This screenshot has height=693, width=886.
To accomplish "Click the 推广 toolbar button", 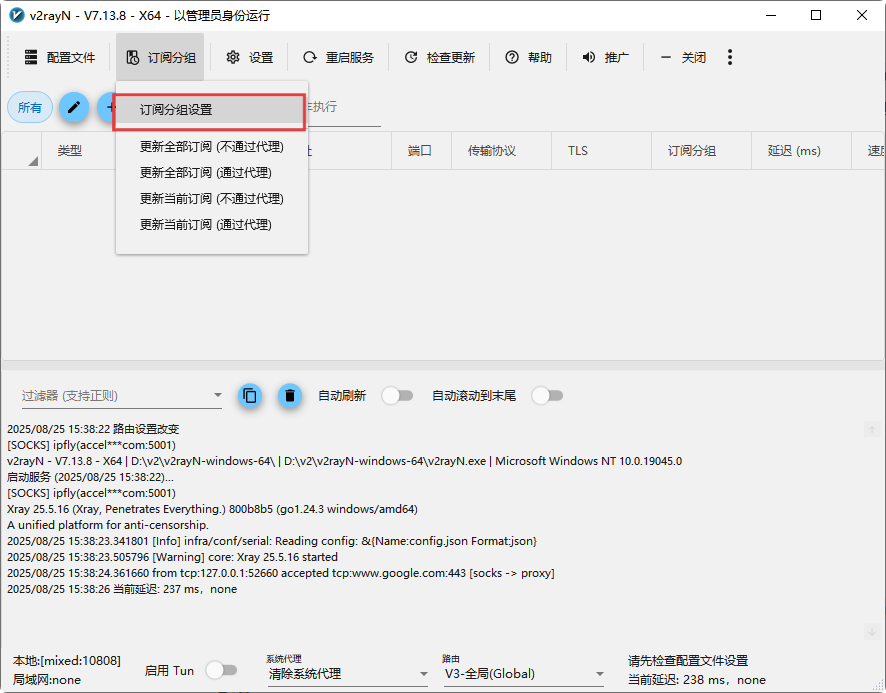I will [605, 58].
